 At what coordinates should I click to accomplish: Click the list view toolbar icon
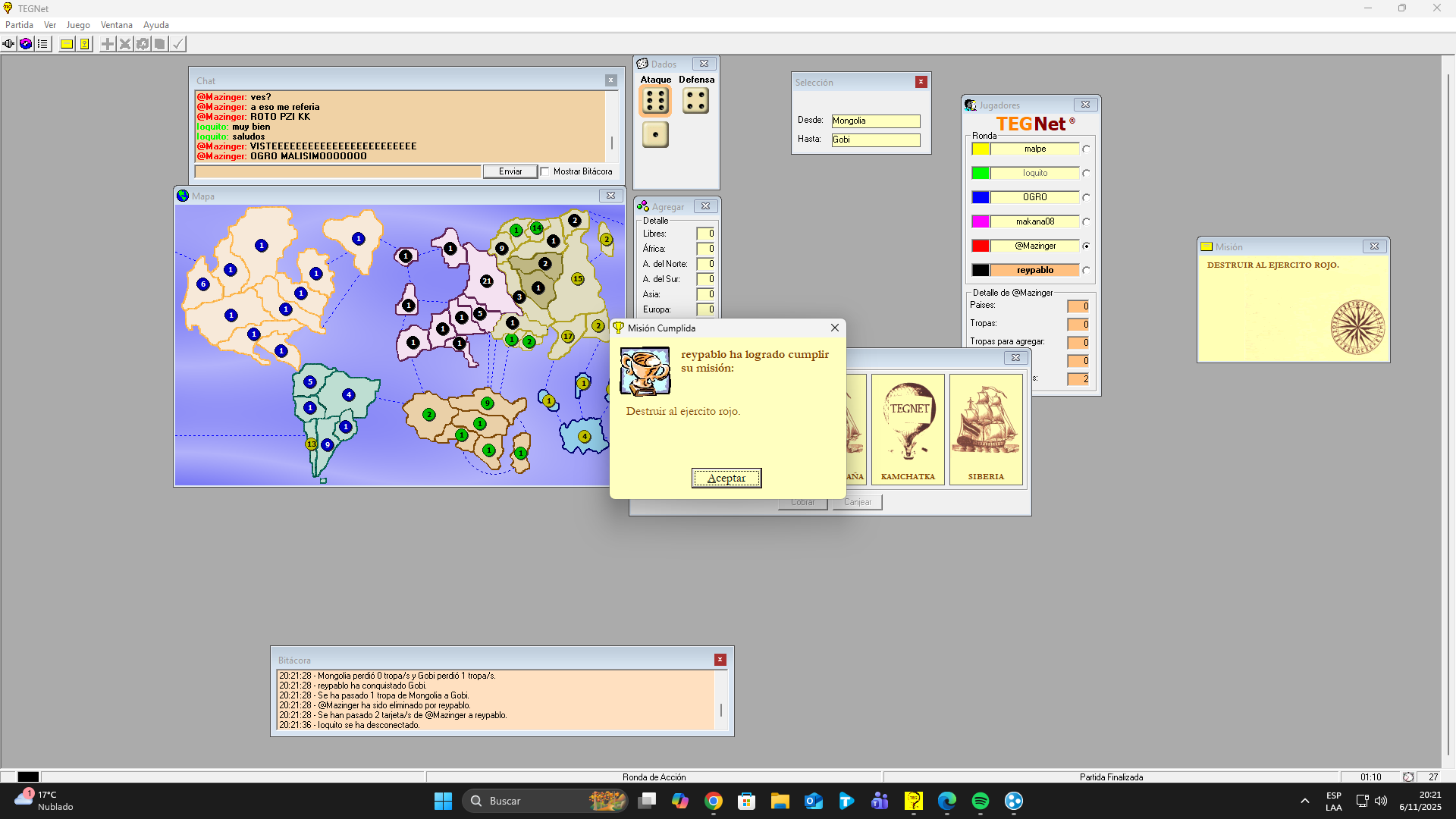[x=43, y=44]
